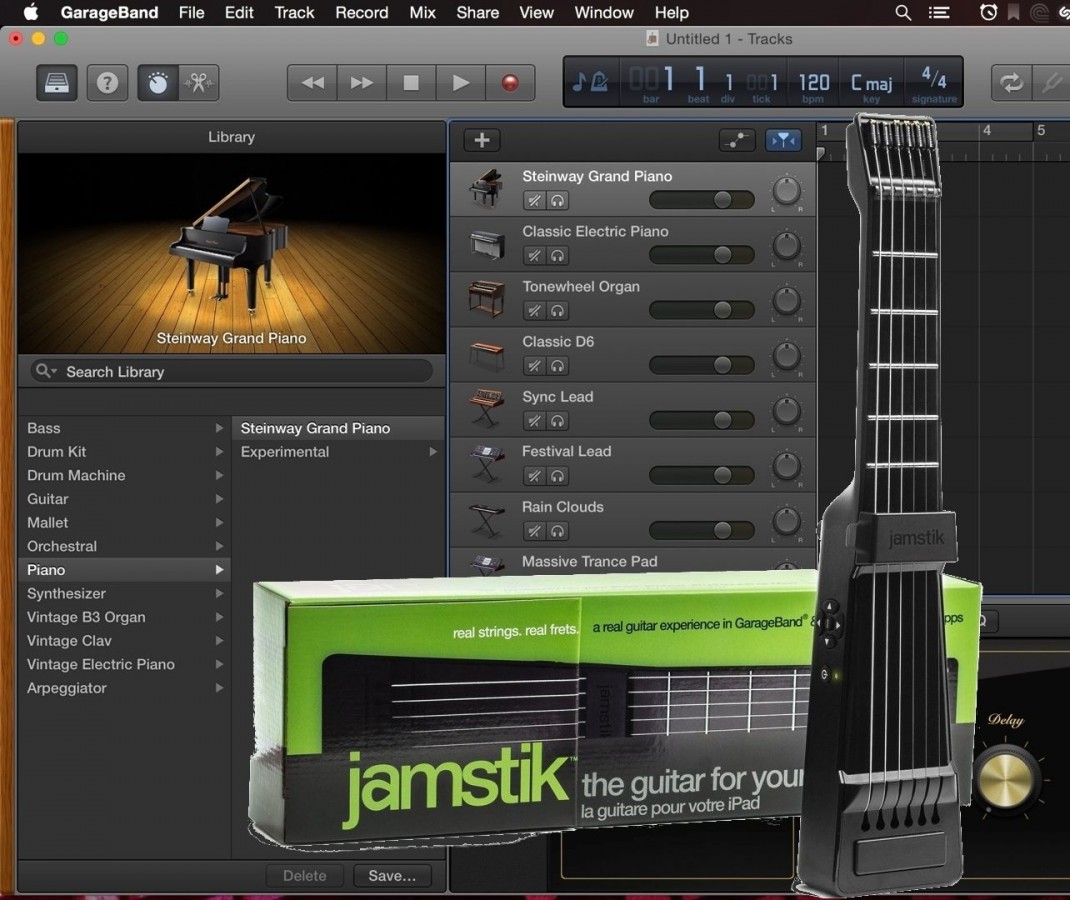Viewport: 1070px width, 900px height.
Task: Open the Editors scissors button
Action: pos(199,83)
